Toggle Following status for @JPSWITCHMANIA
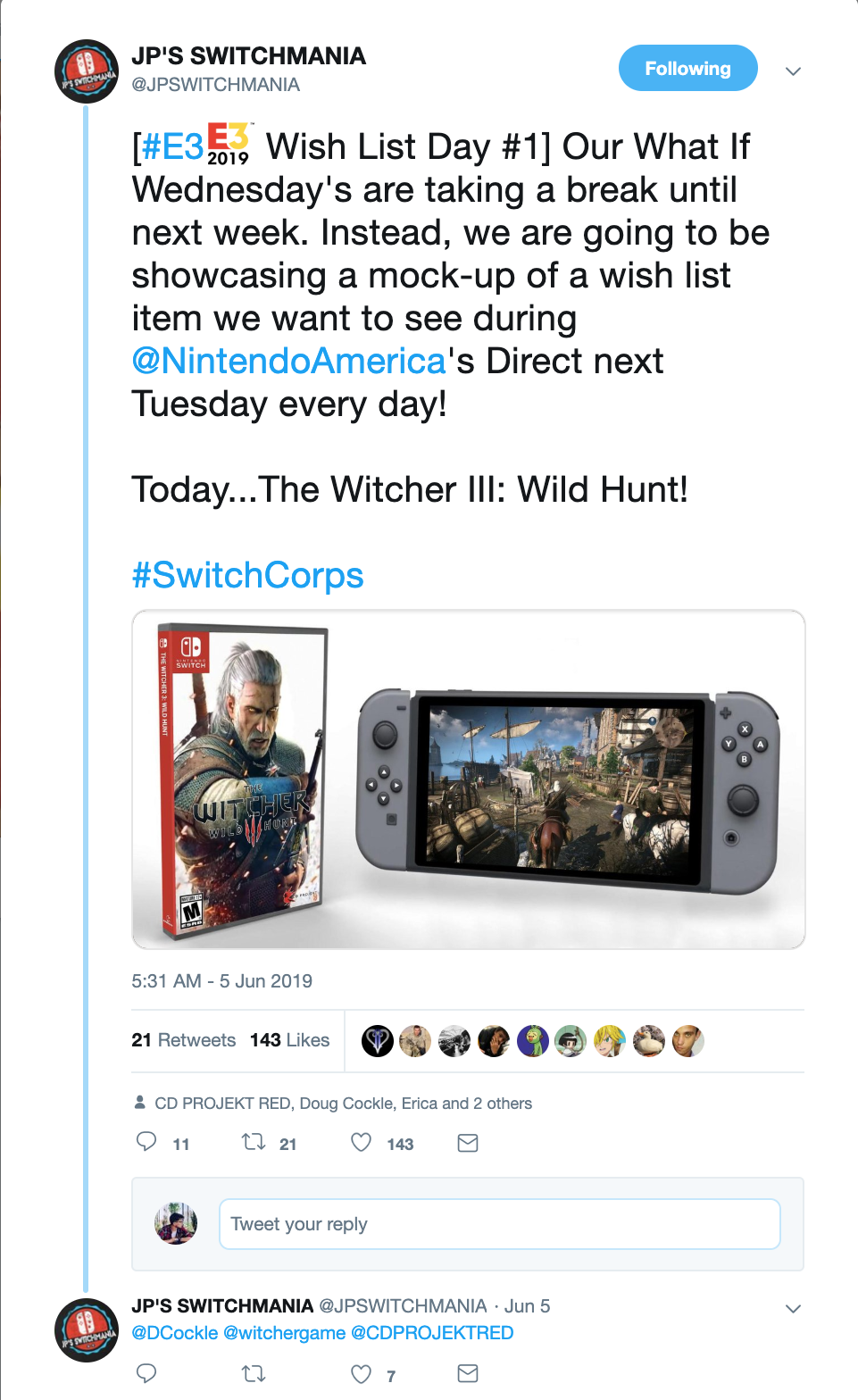 [687, 68]
